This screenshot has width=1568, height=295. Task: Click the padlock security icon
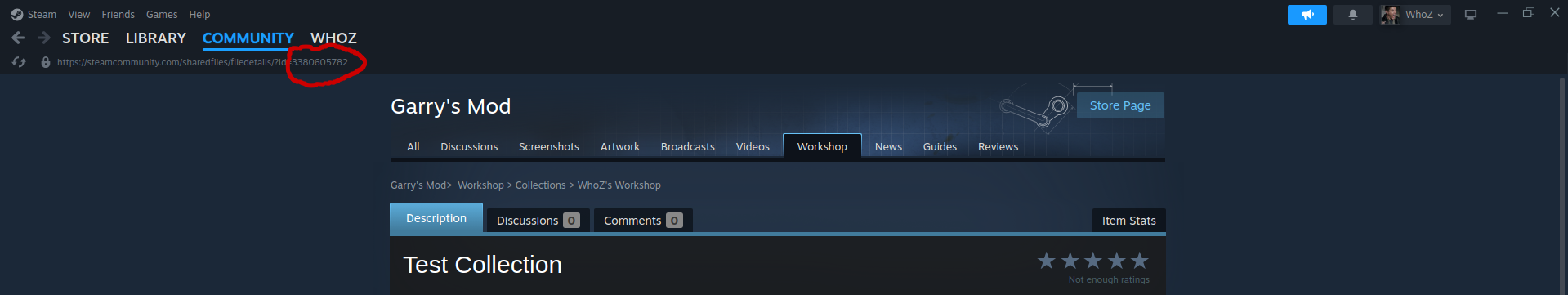click(46, 62)
